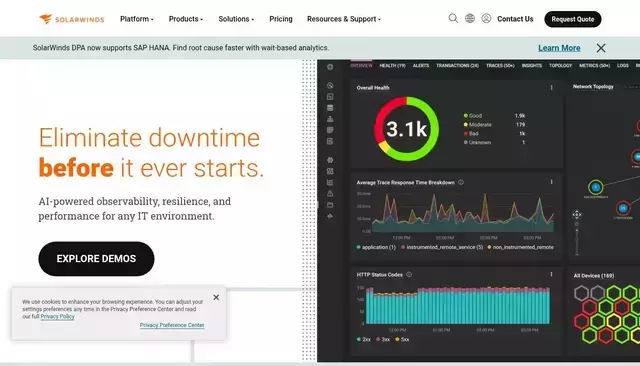Screen dimensions: 640x366
Task: Open the globe language selector icon
Action: 470,18
